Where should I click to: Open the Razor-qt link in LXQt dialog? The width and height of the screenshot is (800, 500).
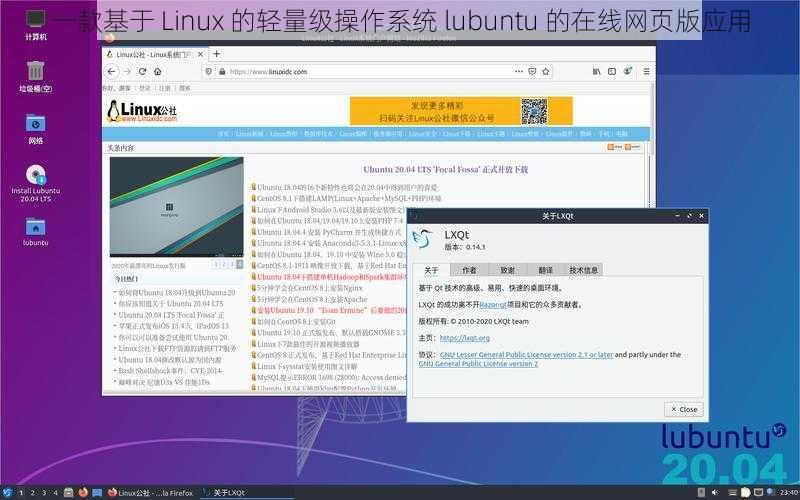pos(493,305)
